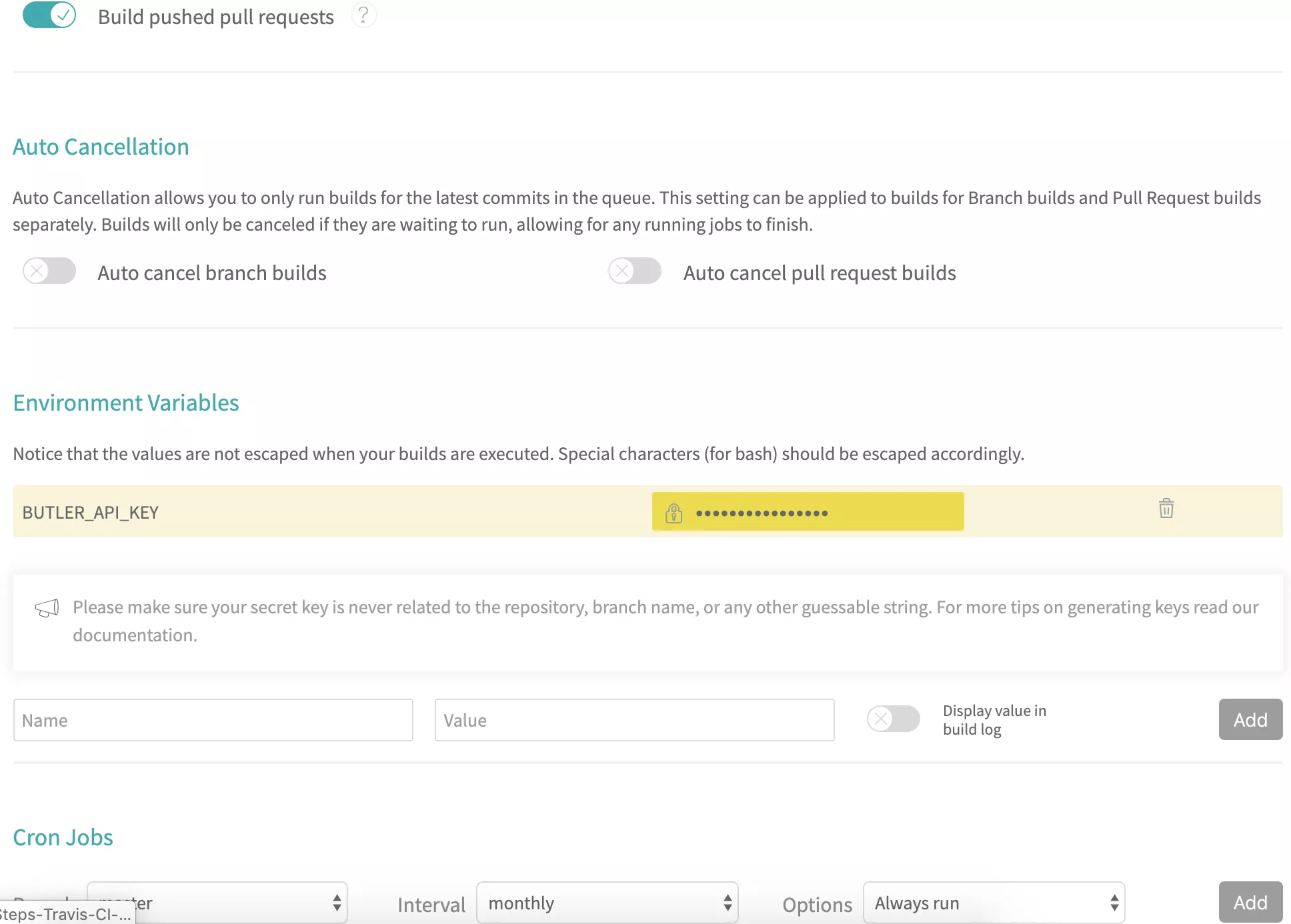Open the cron branch dropdown
The image size is (1291, 924).
(217, 903)
